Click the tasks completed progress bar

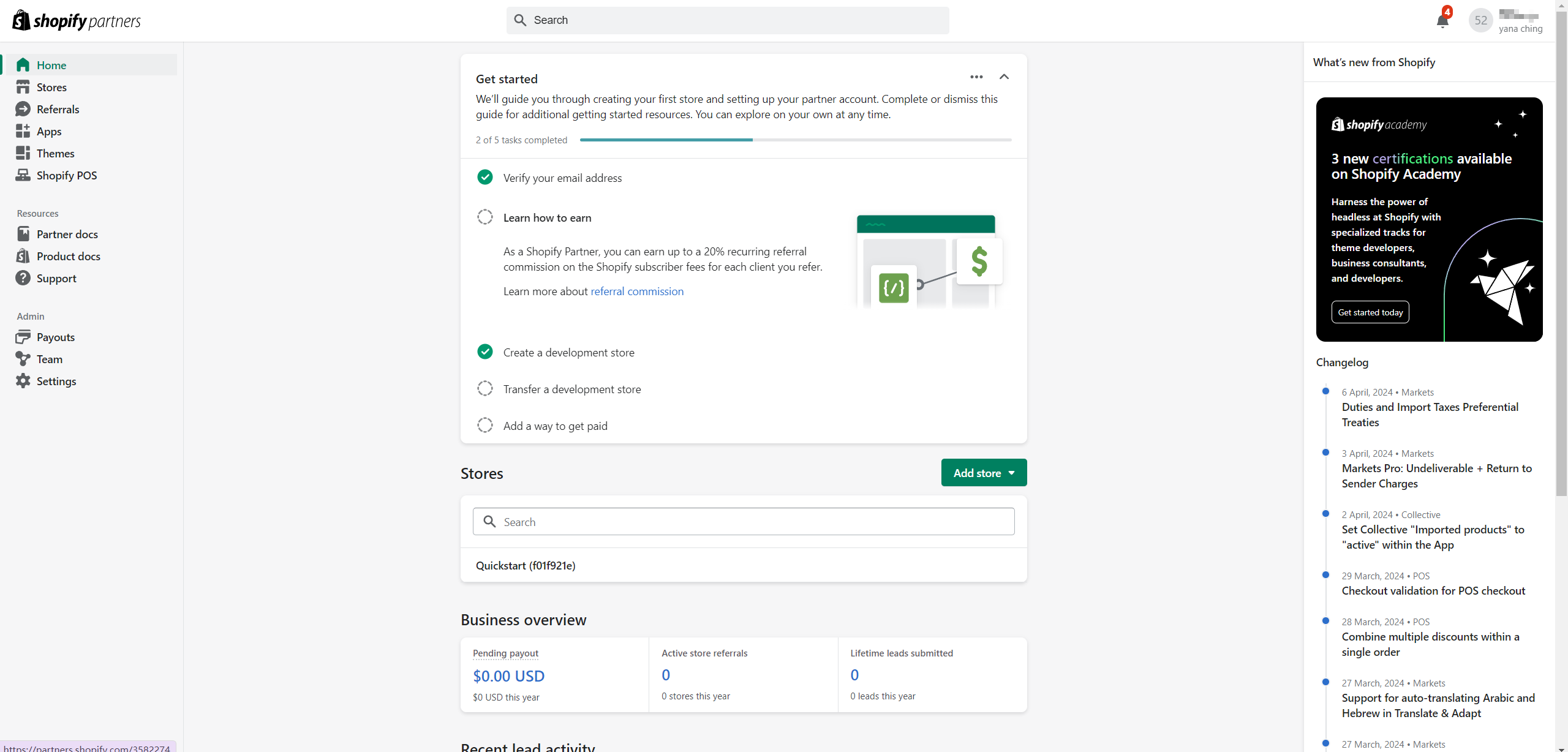(x=796, y=140)
